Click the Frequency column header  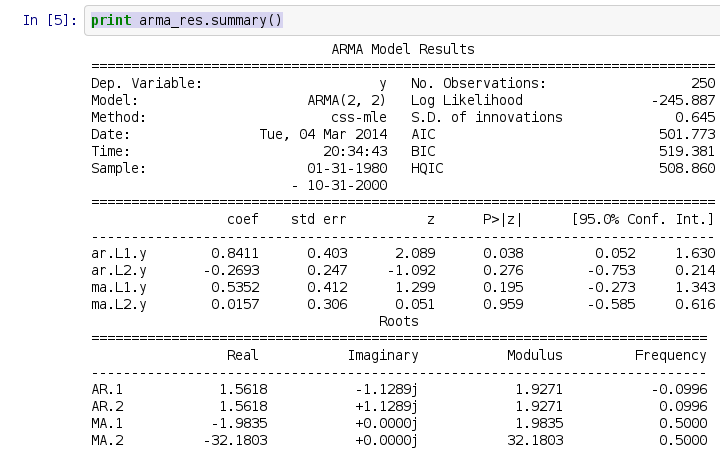coord(670,355)
